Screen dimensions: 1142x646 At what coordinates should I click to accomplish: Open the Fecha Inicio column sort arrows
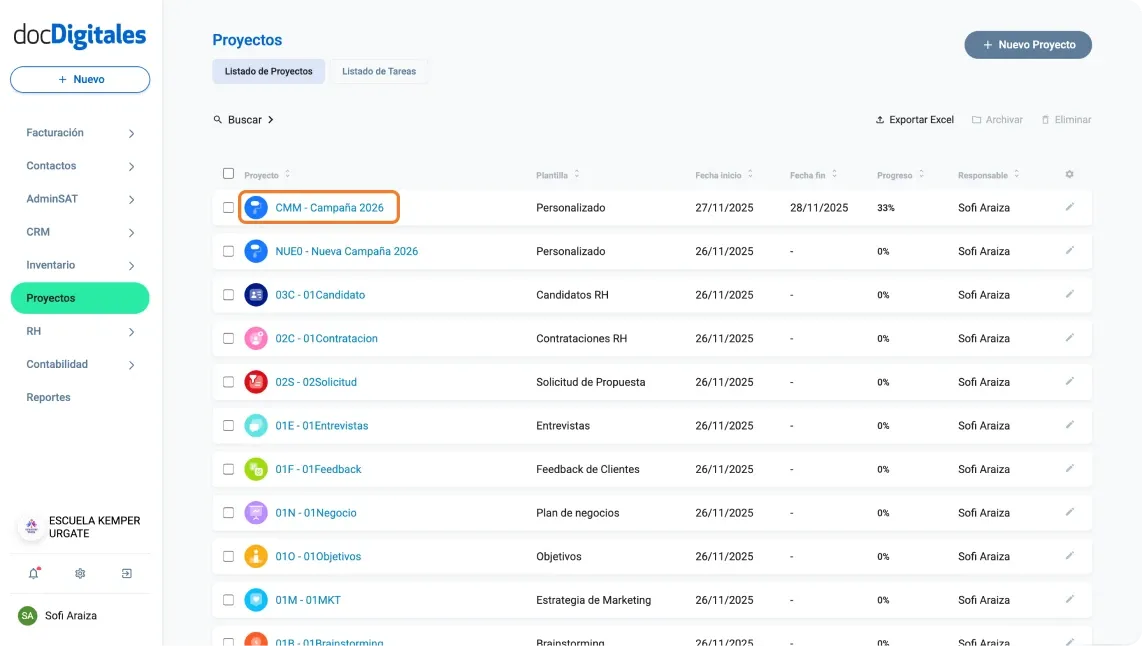click(751, 174)
